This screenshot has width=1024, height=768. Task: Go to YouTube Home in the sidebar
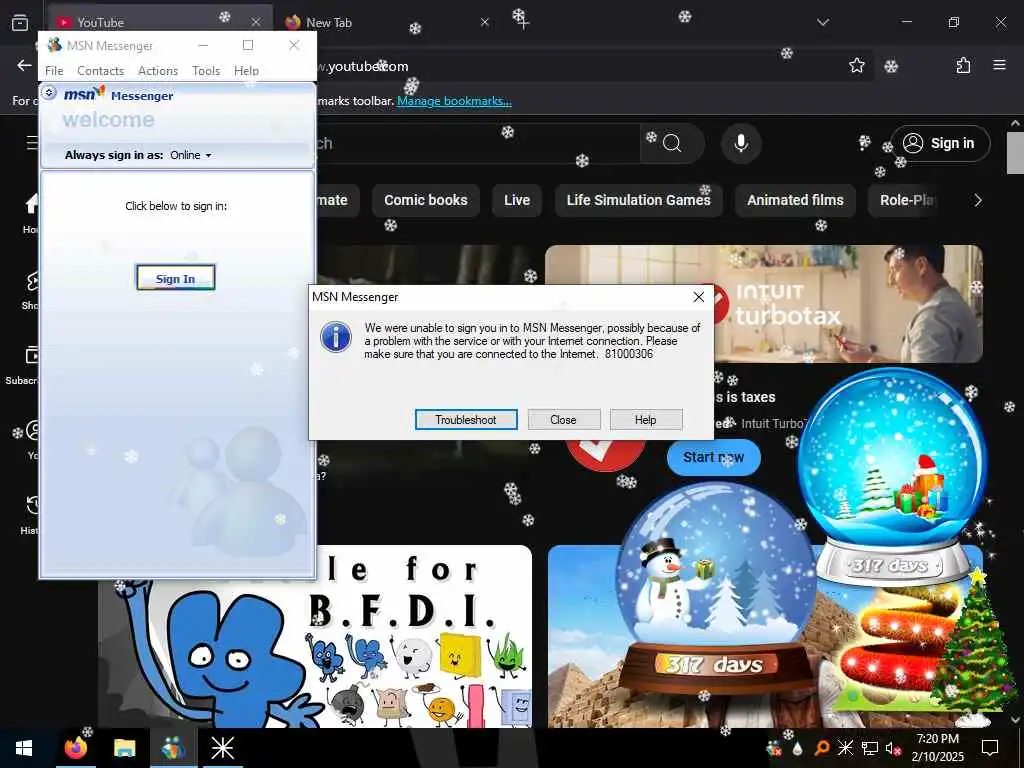click(x=30, y=213)
